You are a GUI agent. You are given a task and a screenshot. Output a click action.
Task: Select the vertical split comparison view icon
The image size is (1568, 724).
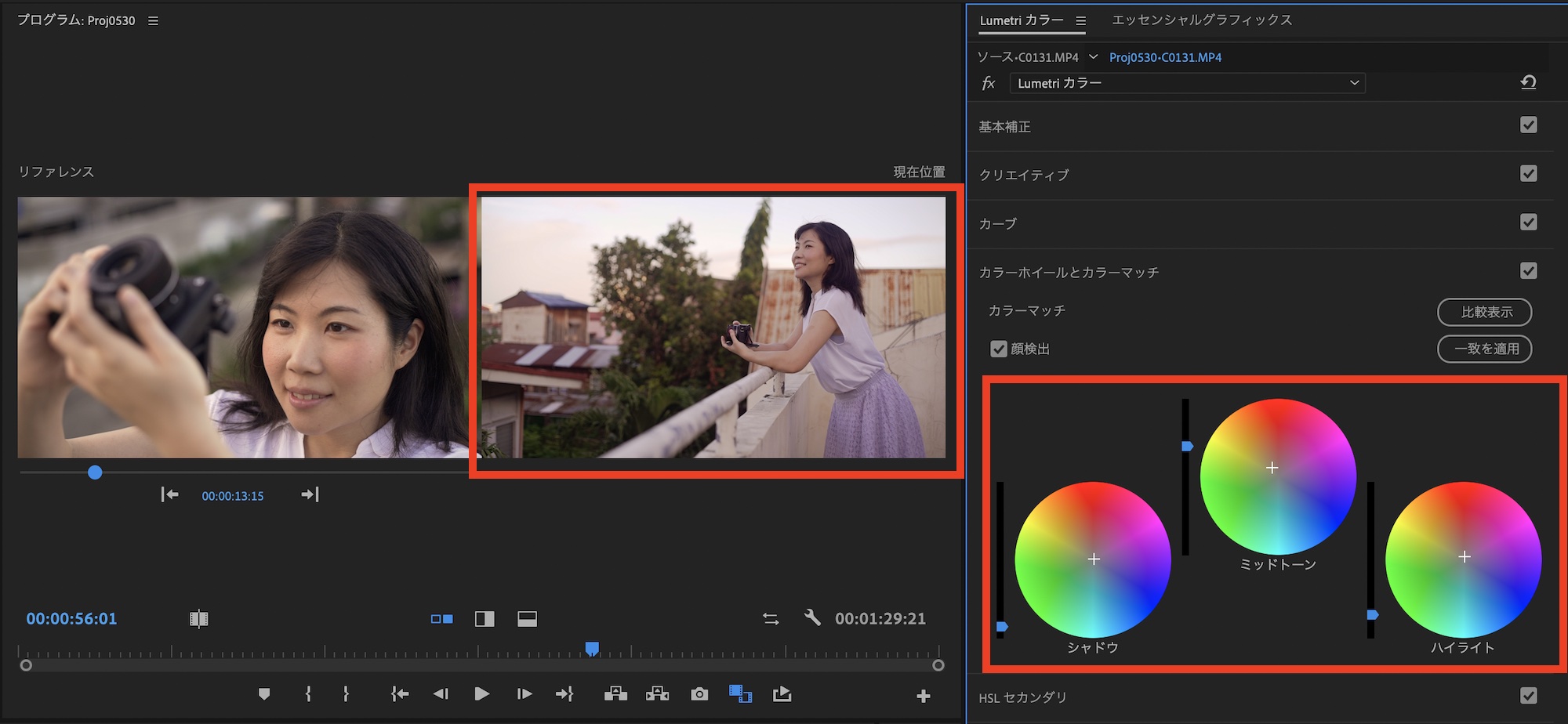(x=485, y=619)
